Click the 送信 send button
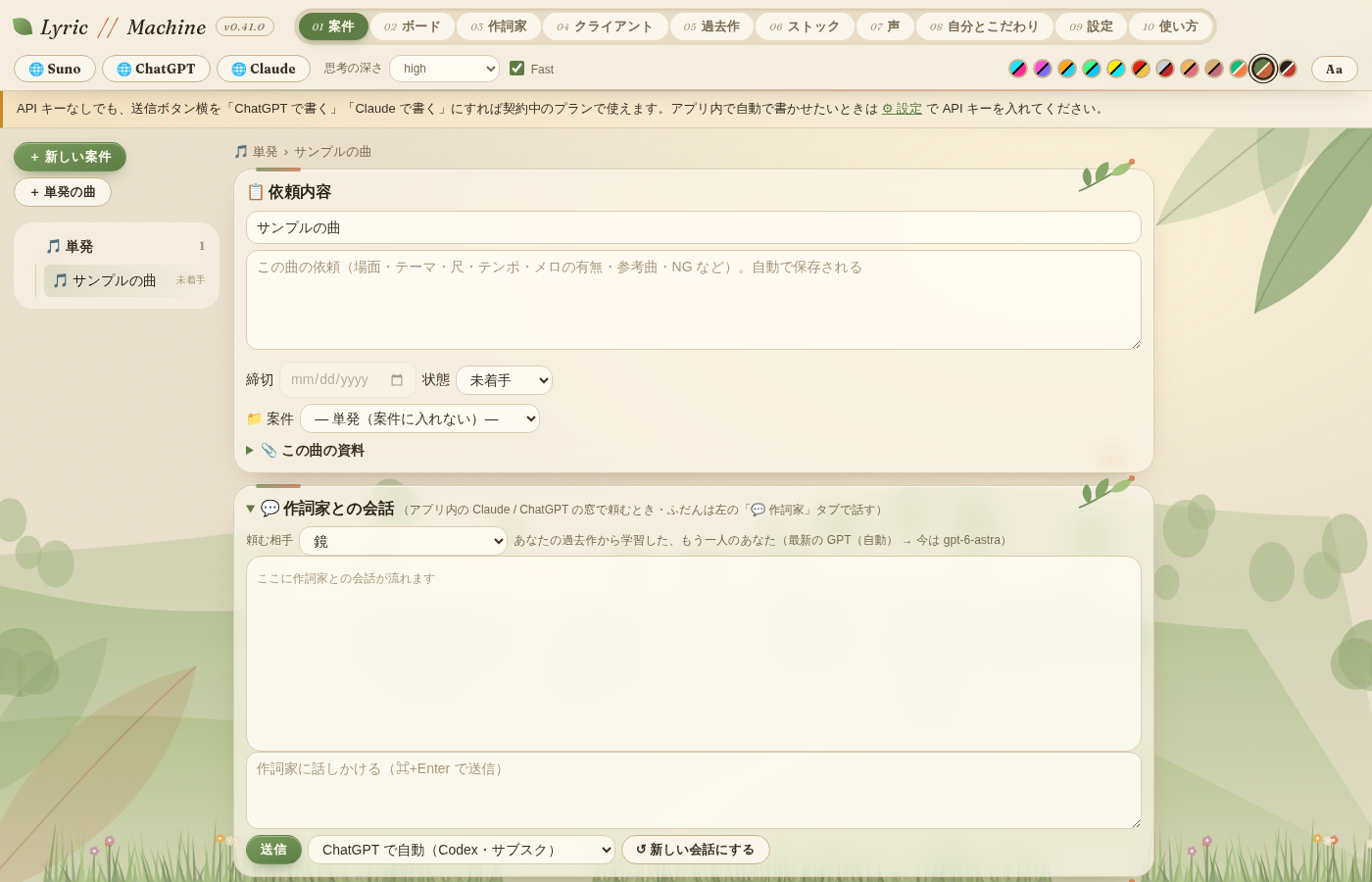Image resolution: width=1372 pixels, height=882 pixels. tap(273, 850)
